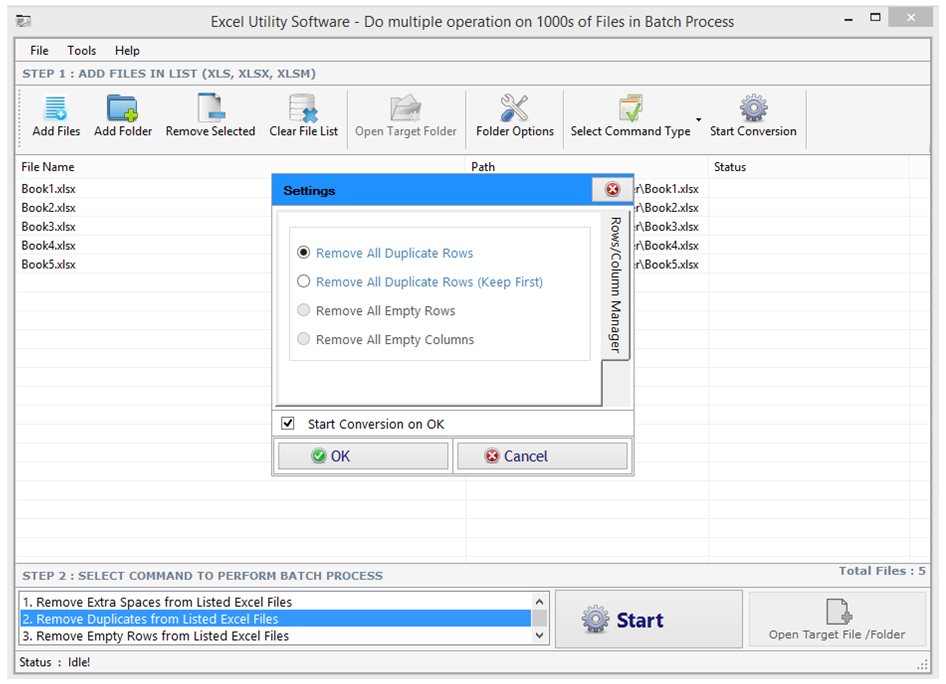946x684 pixels.
Task: Close the Settings dialog with red X
Action: [612, 189]
